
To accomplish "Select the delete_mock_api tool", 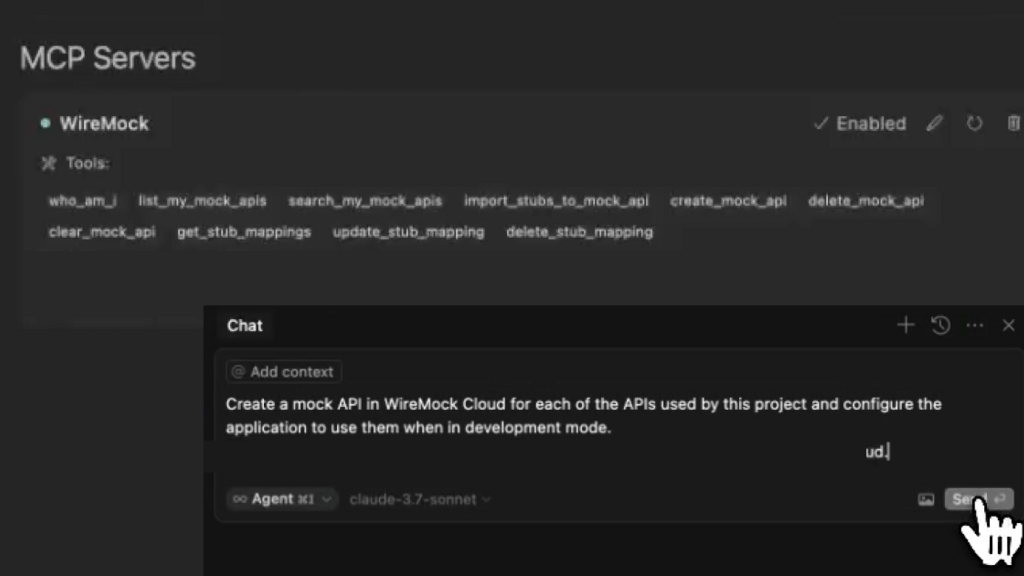I will [866, 200].
